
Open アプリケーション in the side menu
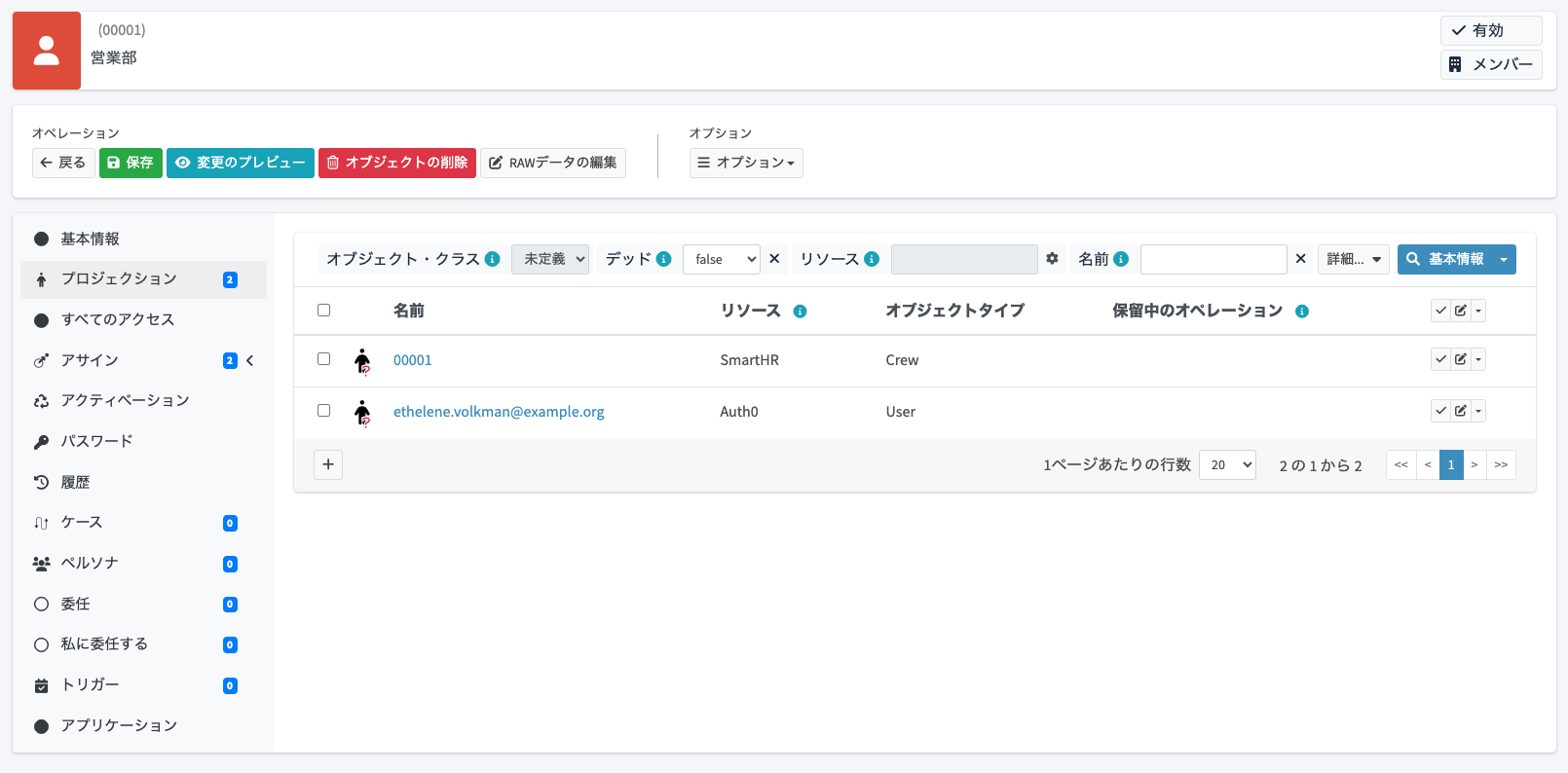click(x=143, y=725)
